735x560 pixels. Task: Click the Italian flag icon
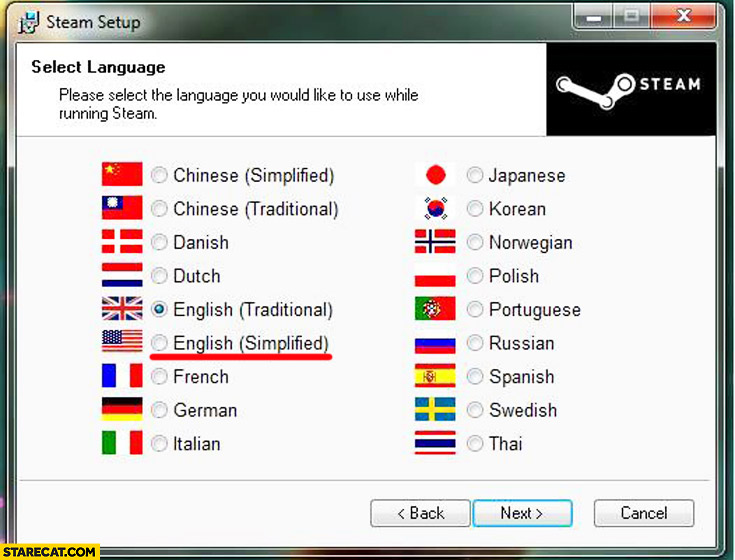click(122, 443)
